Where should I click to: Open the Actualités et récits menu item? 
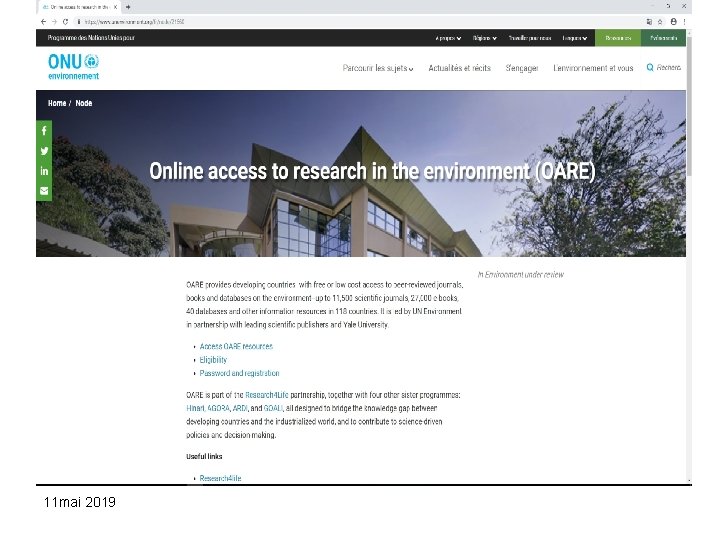point(460,68)
